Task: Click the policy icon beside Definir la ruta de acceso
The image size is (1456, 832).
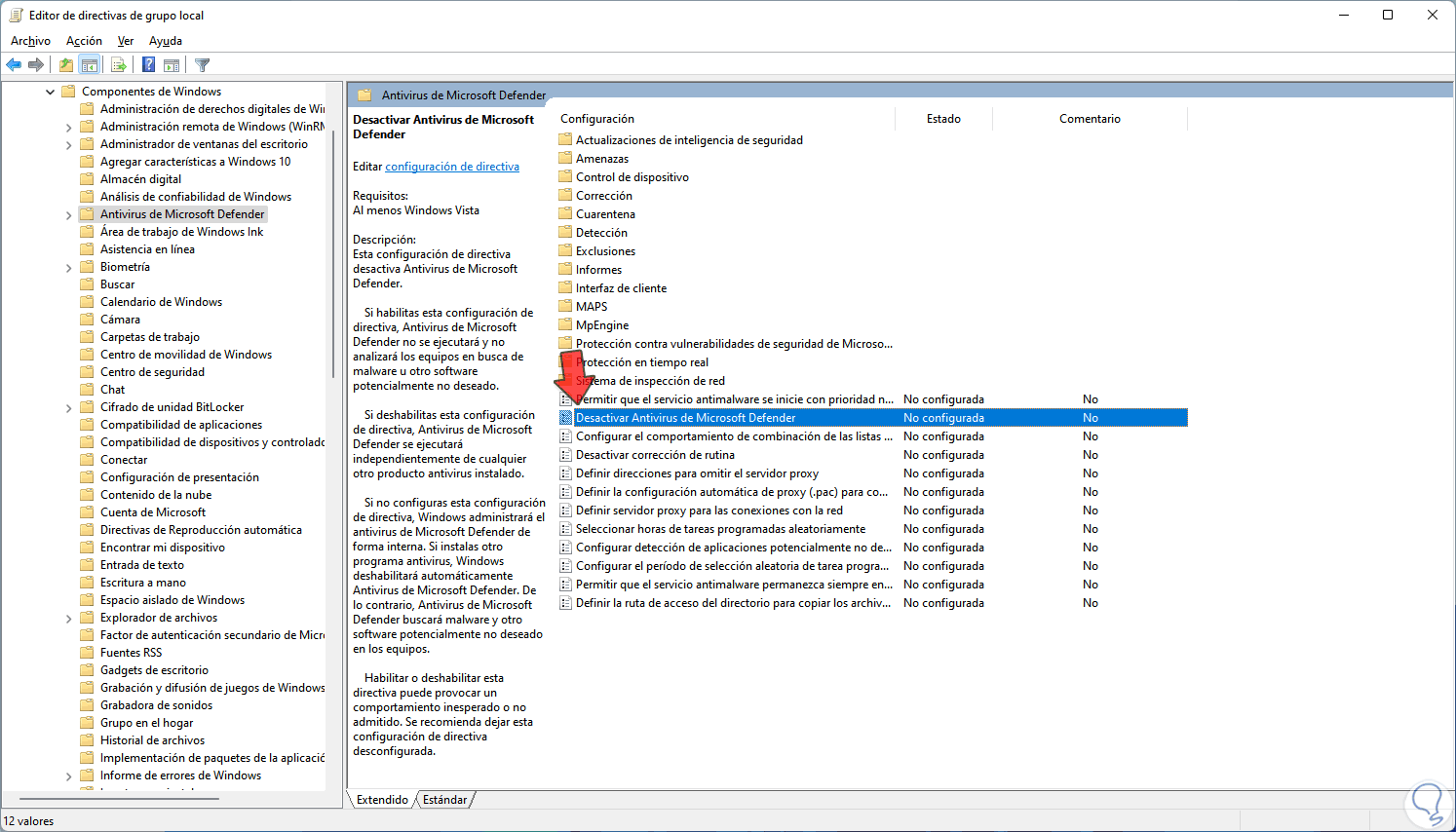Action: click(565, 603)
